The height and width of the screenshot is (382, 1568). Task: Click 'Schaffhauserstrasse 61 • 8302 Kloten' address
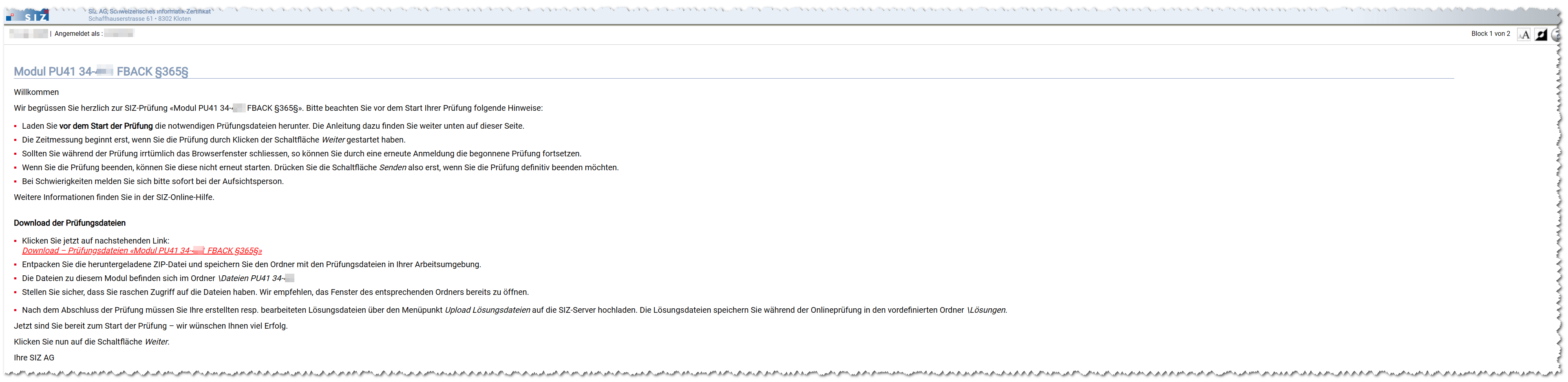(139, 19)
